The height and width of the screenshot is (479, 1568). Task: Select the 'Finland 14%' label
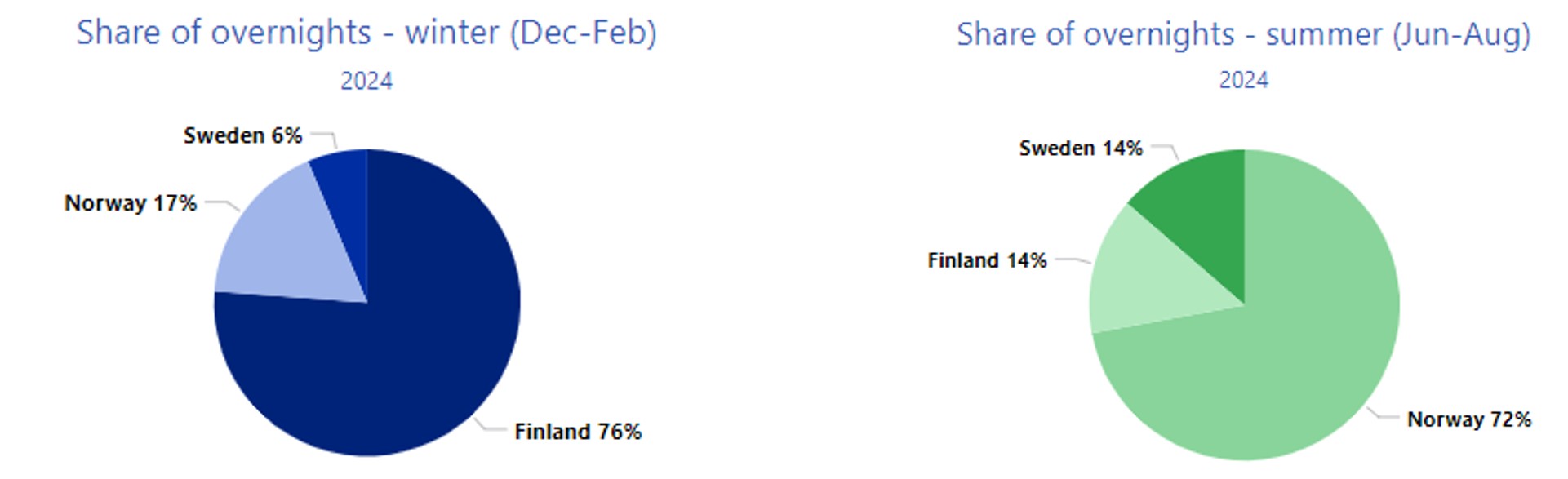987,261
